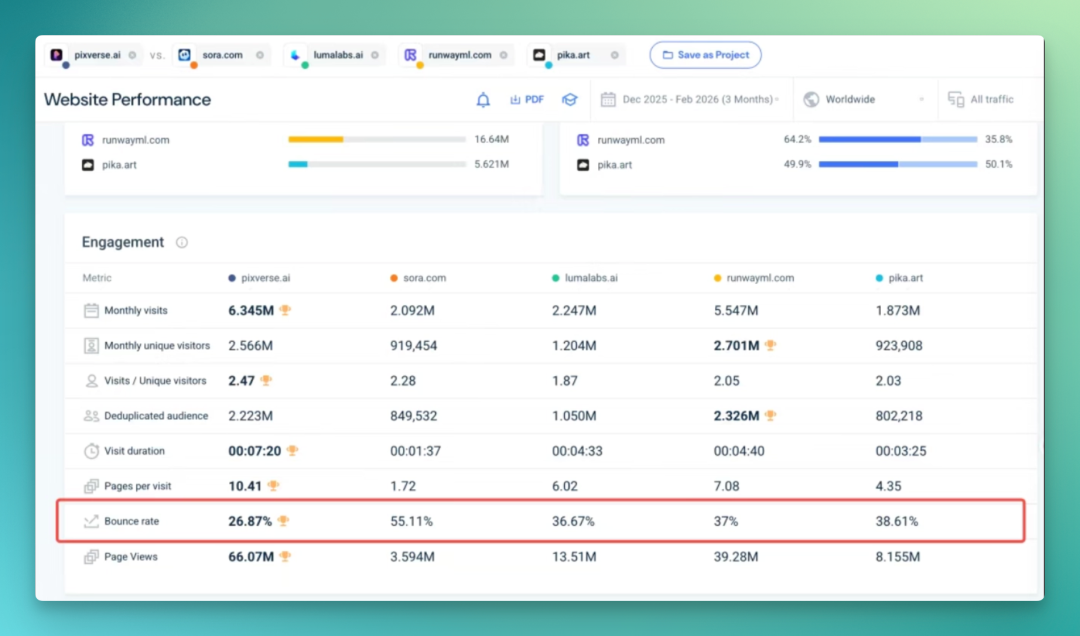The height and width of the screenshot is (636, 1080).
Task: Open the All traffic selector
Action: (981, 99)
